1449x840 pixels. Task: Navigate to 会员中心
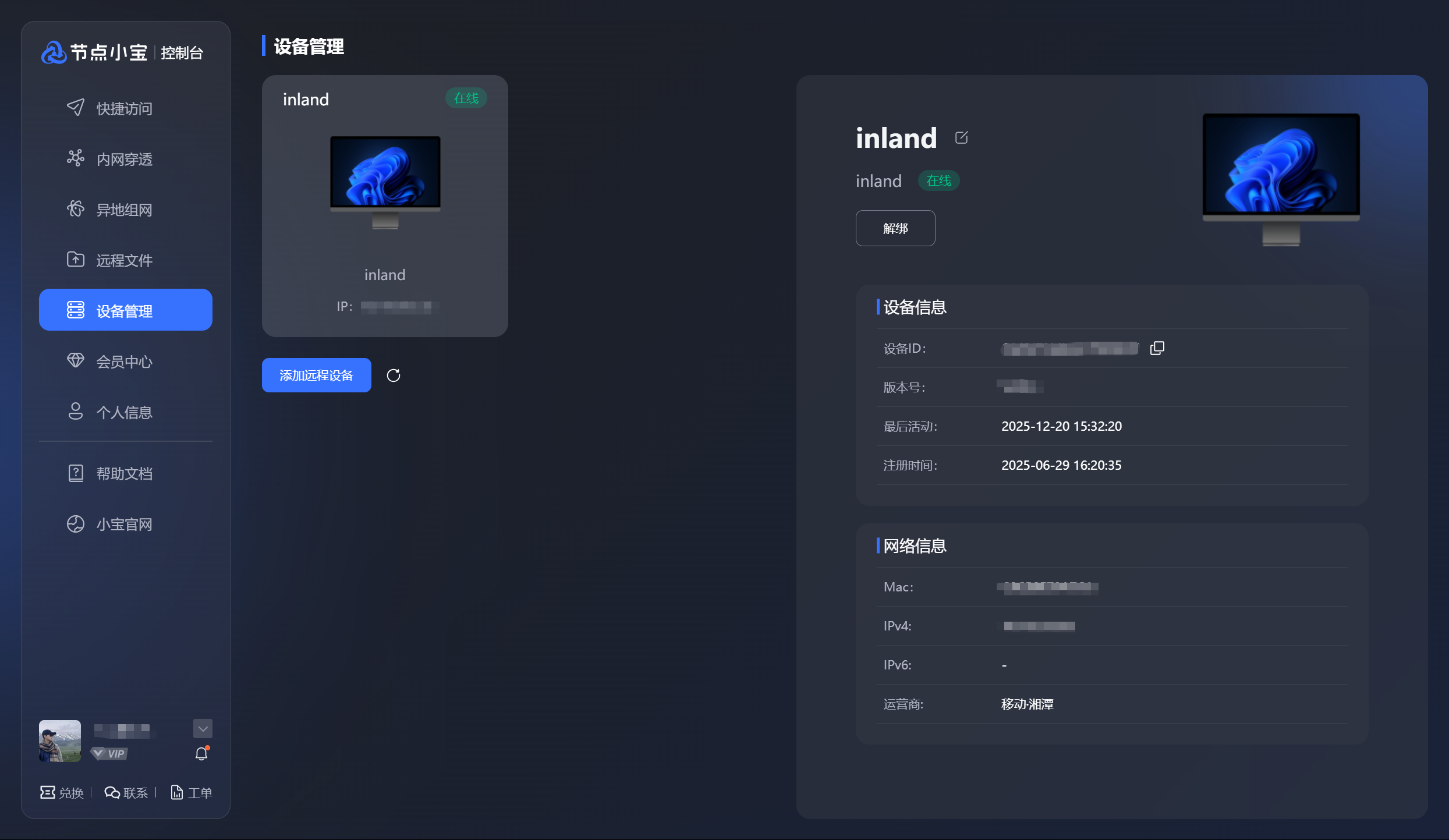point(125,361)
